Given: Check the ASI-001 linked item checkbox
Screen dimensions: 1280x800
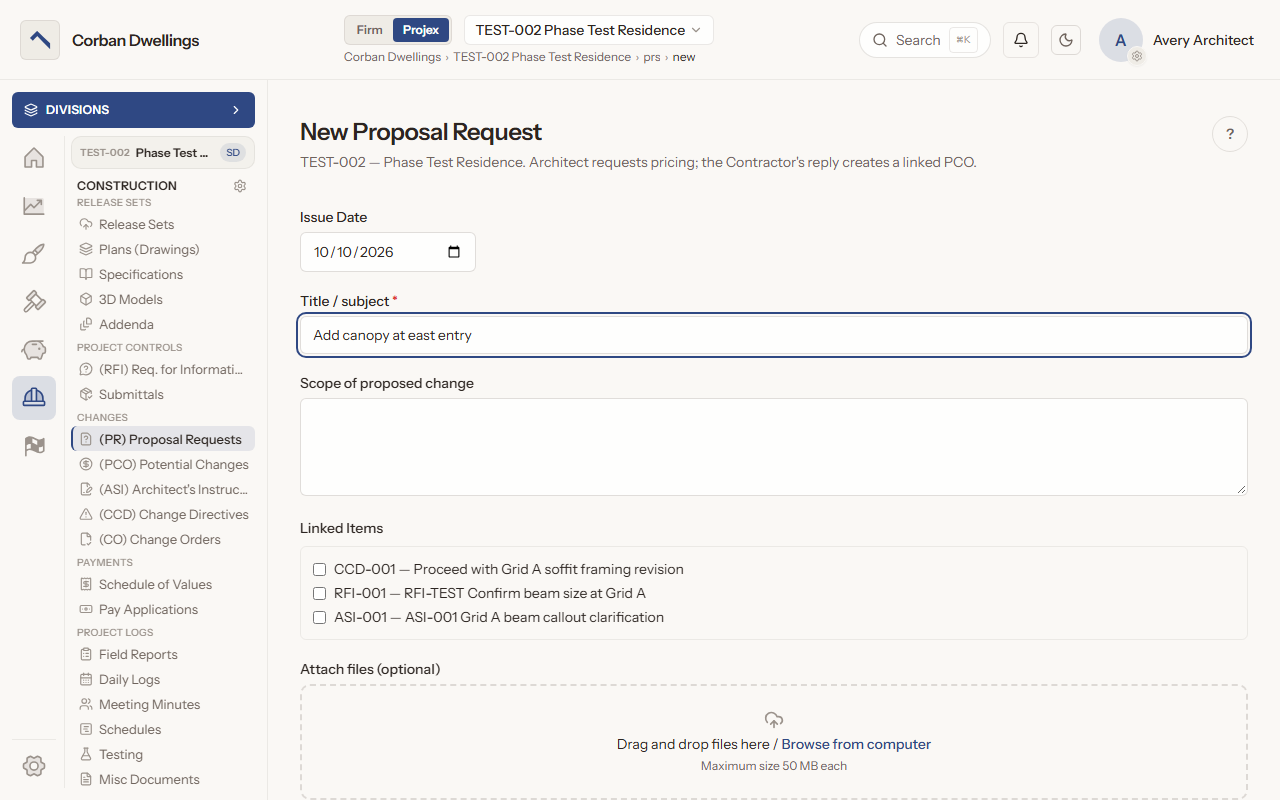Looking at the screenshot, I should 320,618.
